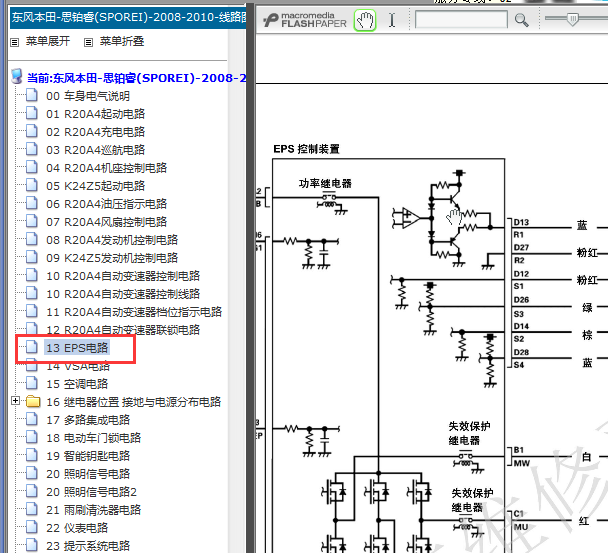The height and width of the screenshot is (553, 608).
Task: Click the page icon of 23 提示系统电路
Action: 32,545
